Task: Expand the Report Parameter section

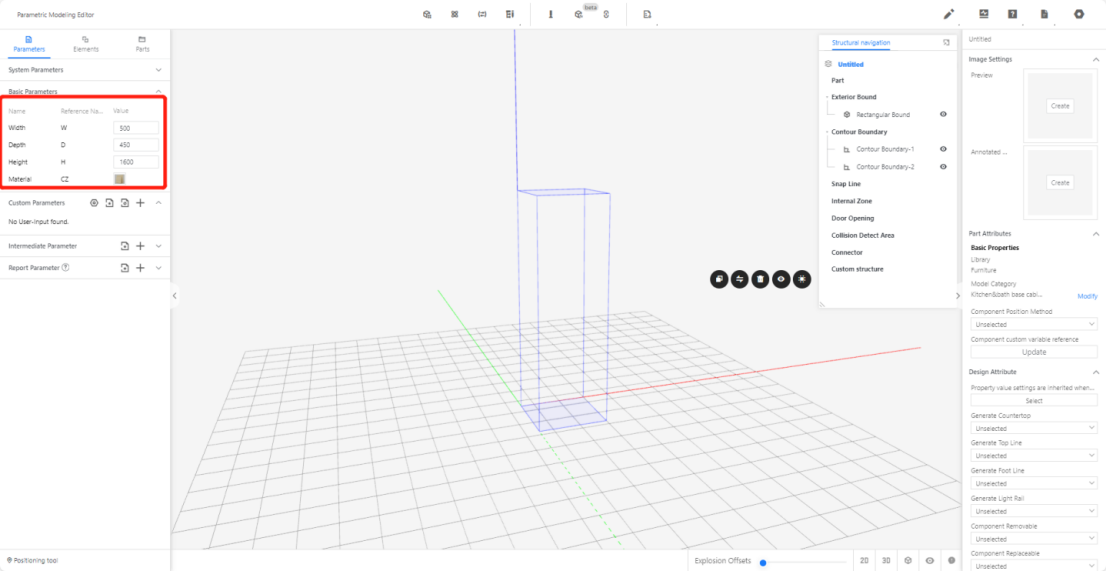Action: point(159,268)
